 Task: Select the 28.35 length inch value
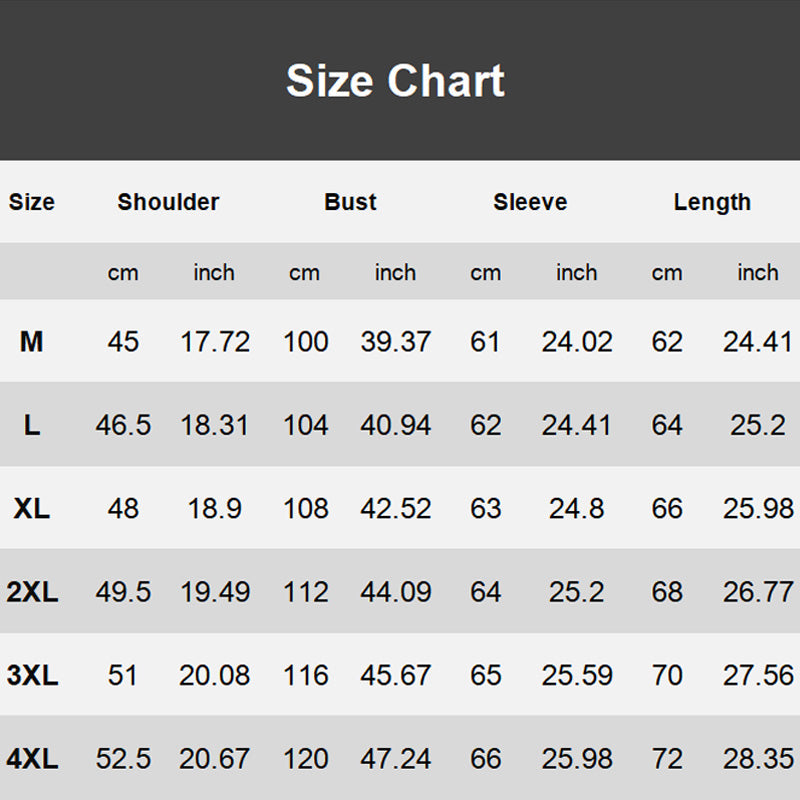(x=758, y=759)
